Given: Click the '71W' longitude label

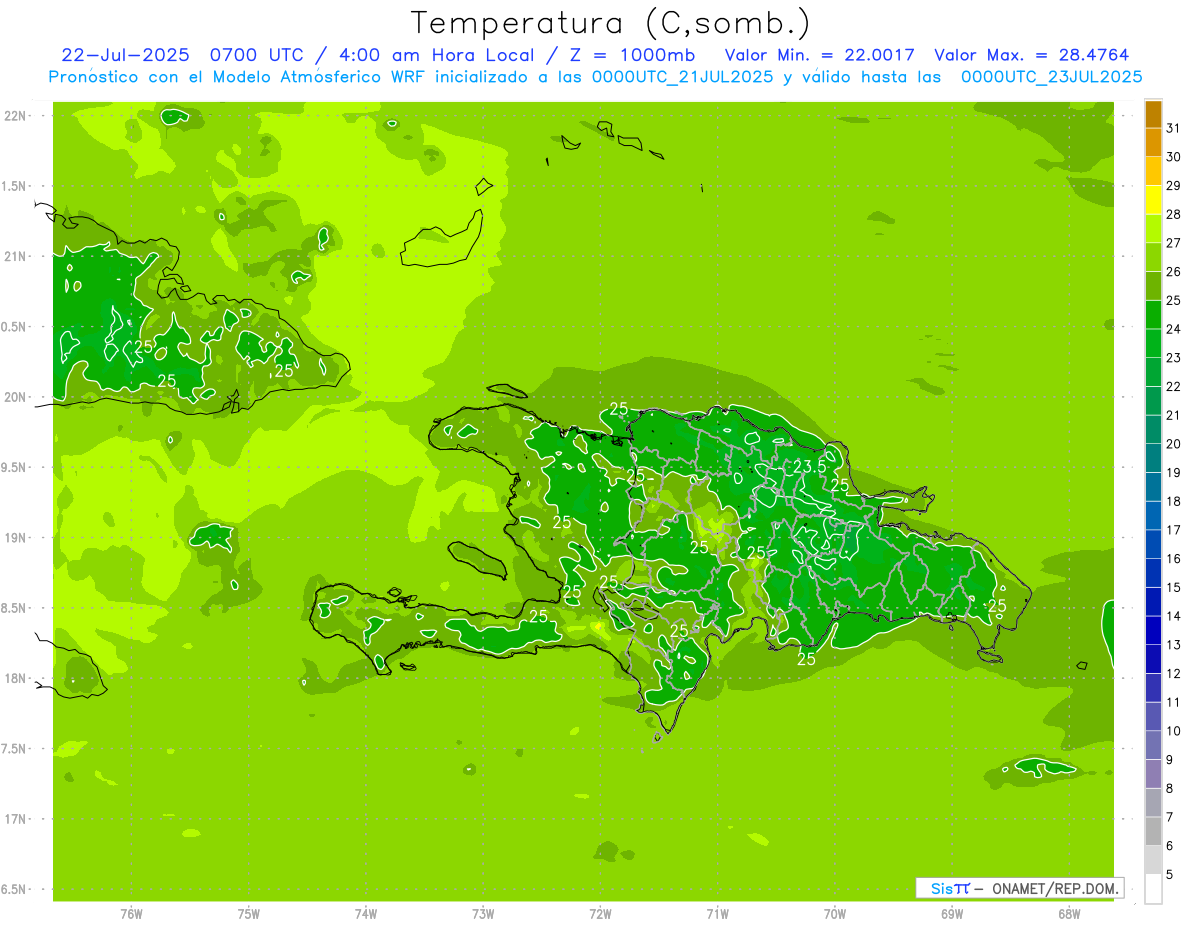Looking at the screenshot, I should (717, 914).
